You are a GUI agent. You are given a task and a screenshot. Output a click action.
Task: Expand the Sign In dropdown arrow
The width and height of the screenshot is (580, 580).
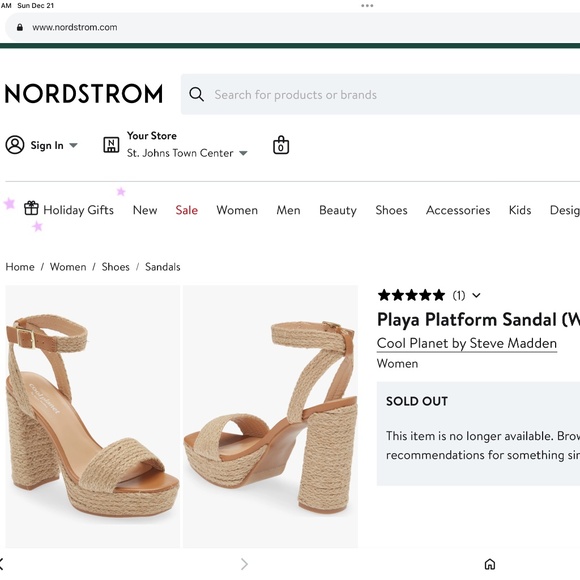click(x=73, y=145)
